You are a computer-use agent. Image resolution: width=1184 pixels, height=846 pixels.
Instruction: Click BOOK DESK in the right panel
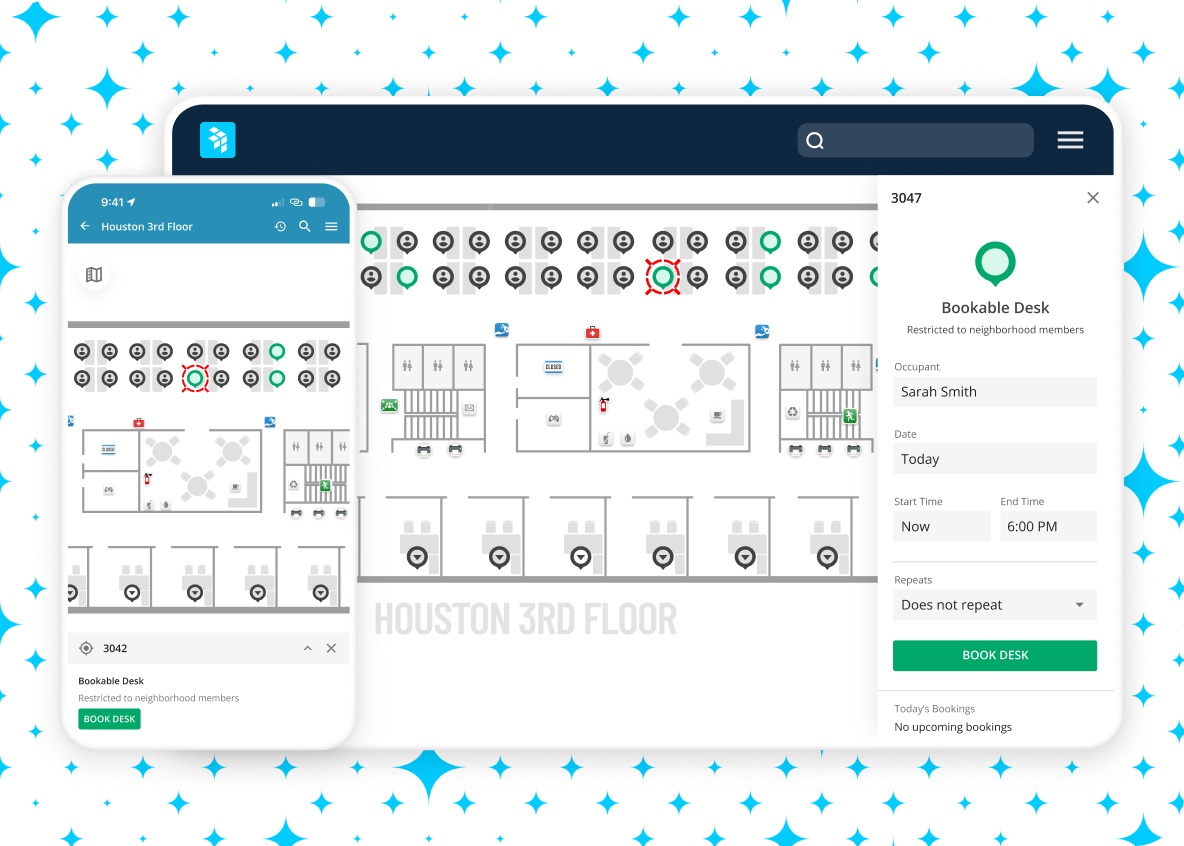point(994,655)
